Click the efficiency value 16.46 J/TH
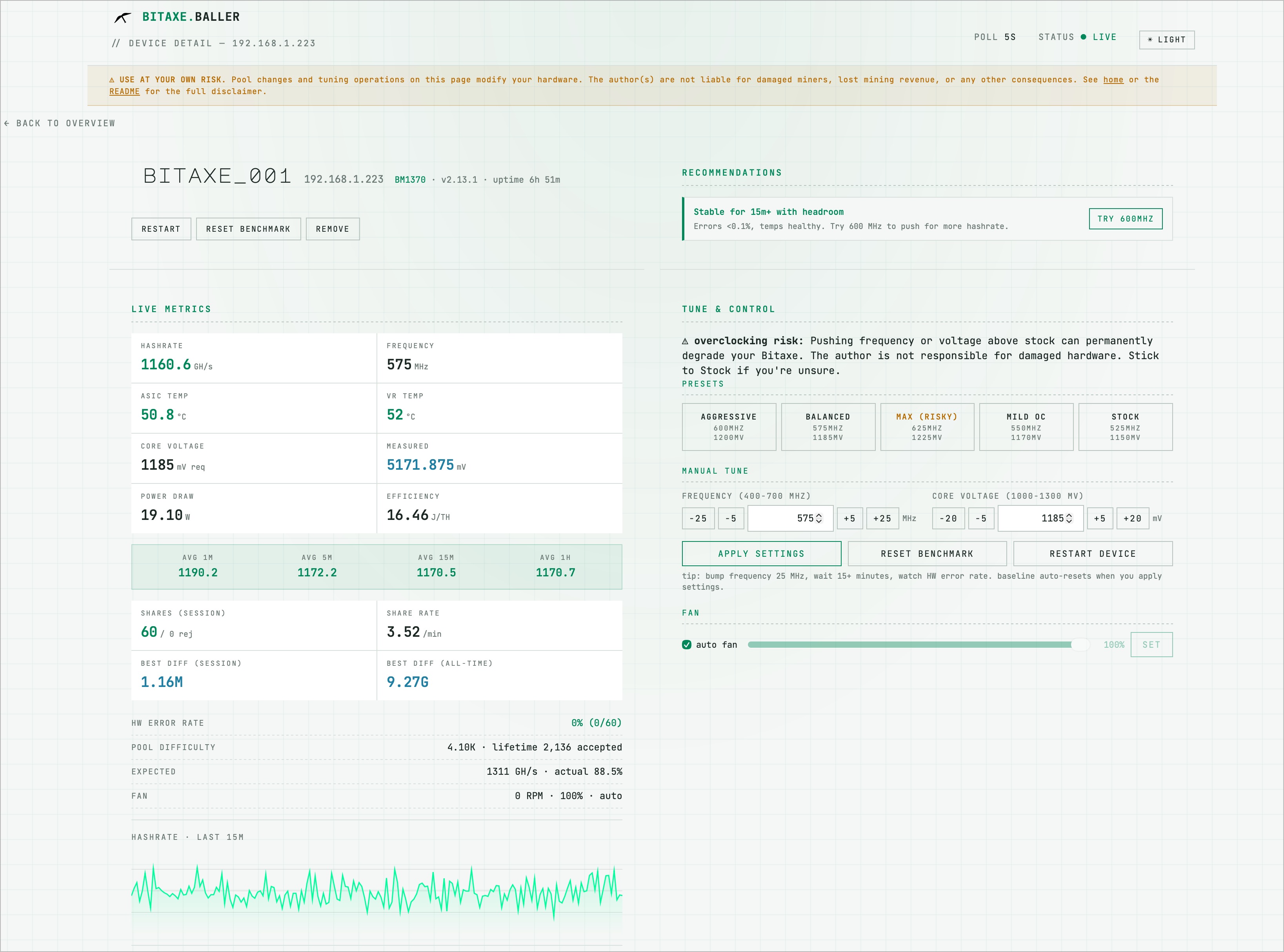Image resolution: width=1284 pixels, height=952 pixels. 418,514
